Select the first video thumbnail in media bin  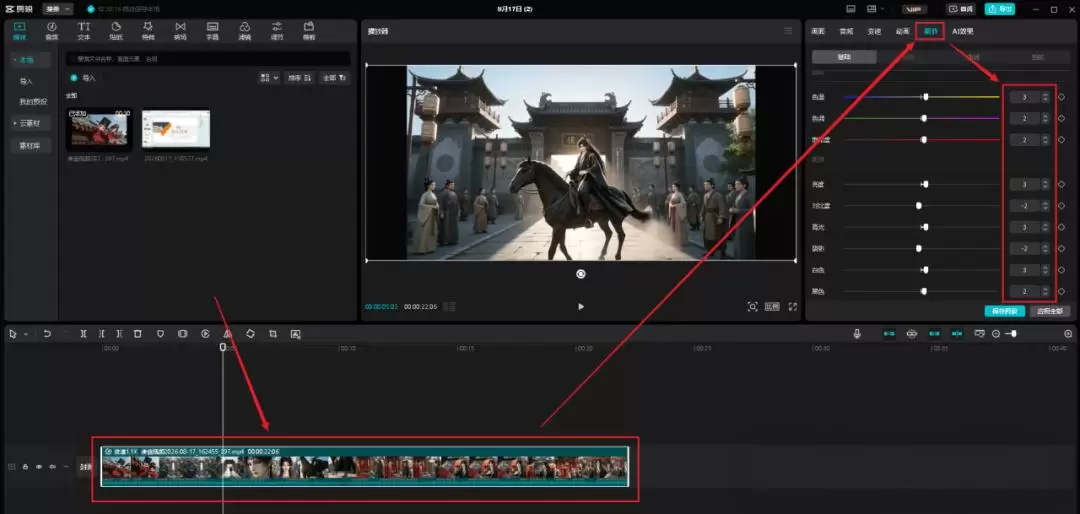click(x=99, y=129)
